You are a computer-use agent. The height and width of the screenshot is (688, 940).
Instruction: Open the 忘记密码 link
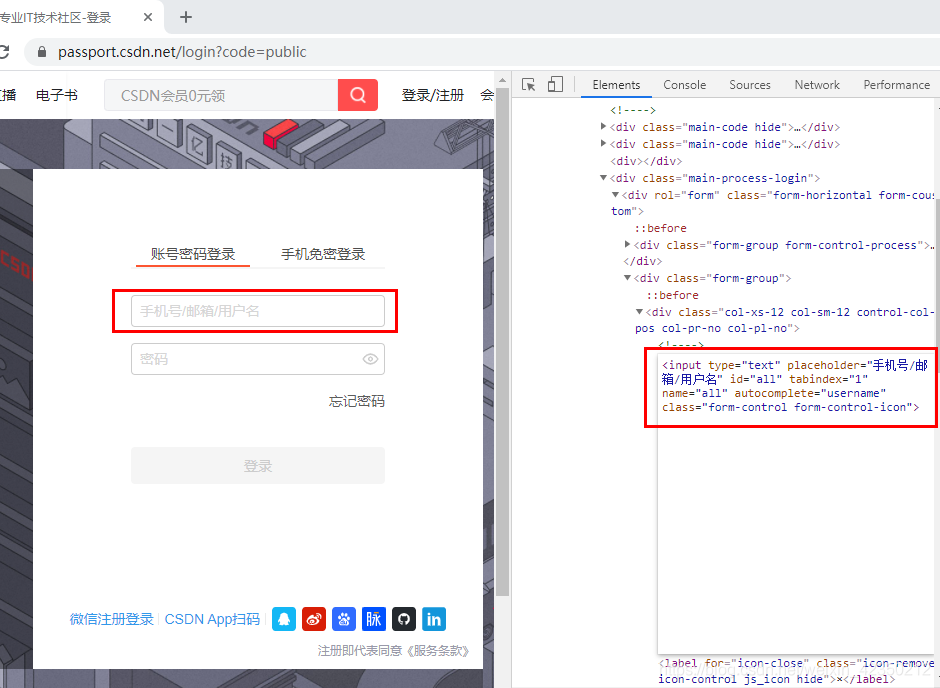(357, 400)
